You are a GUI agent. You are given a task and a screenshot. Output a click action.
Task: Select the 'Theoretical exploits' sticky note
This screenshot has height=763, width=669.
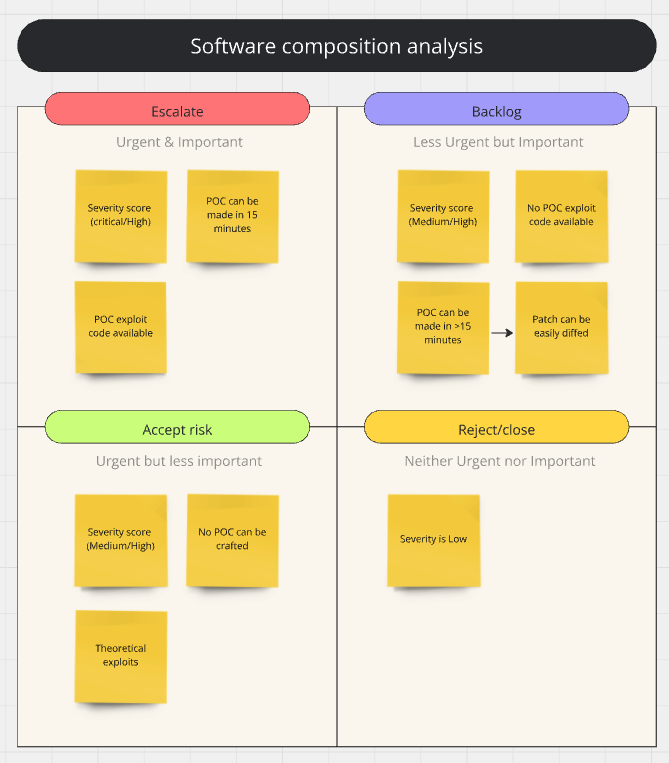click(120, 656)
